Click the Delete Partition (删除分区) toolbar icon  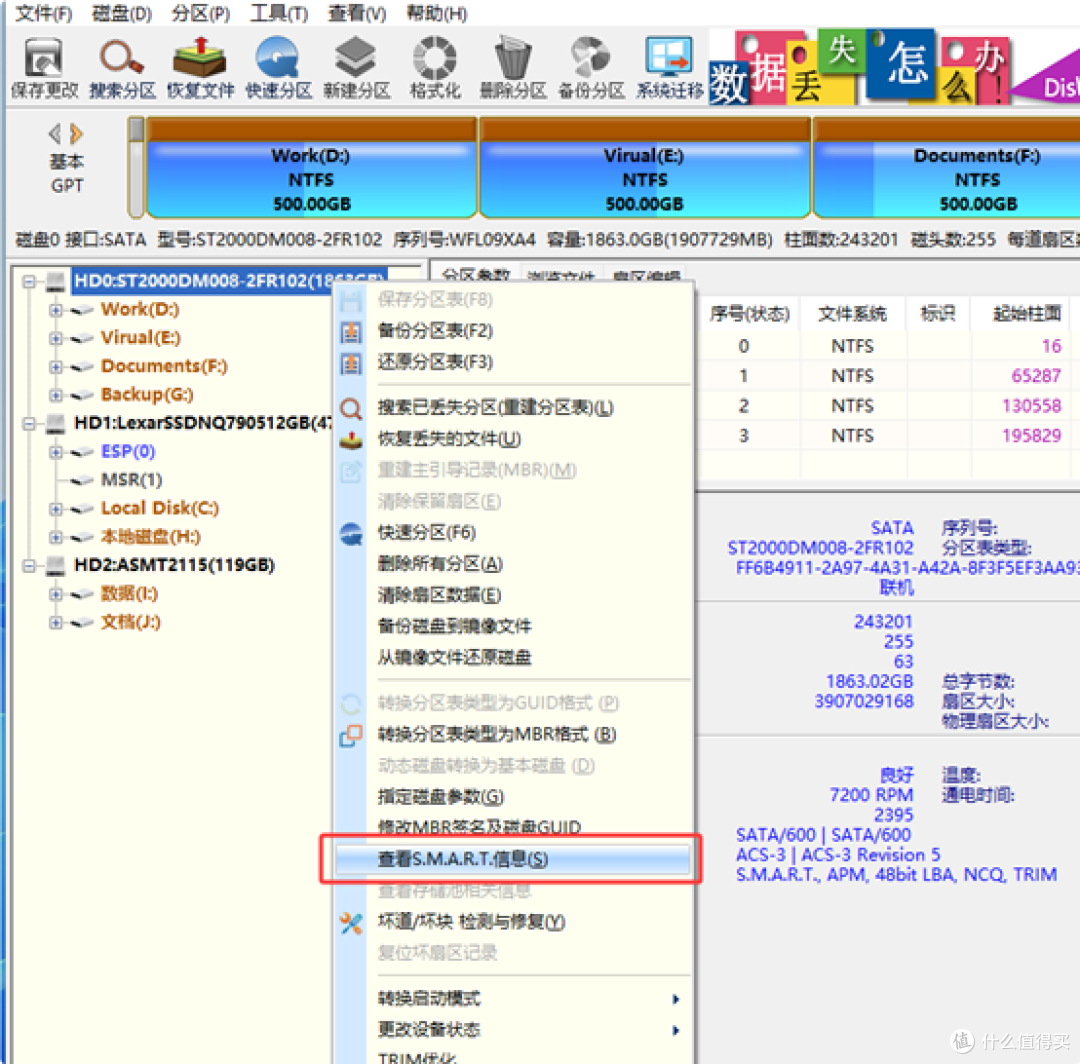coord(512,67)
